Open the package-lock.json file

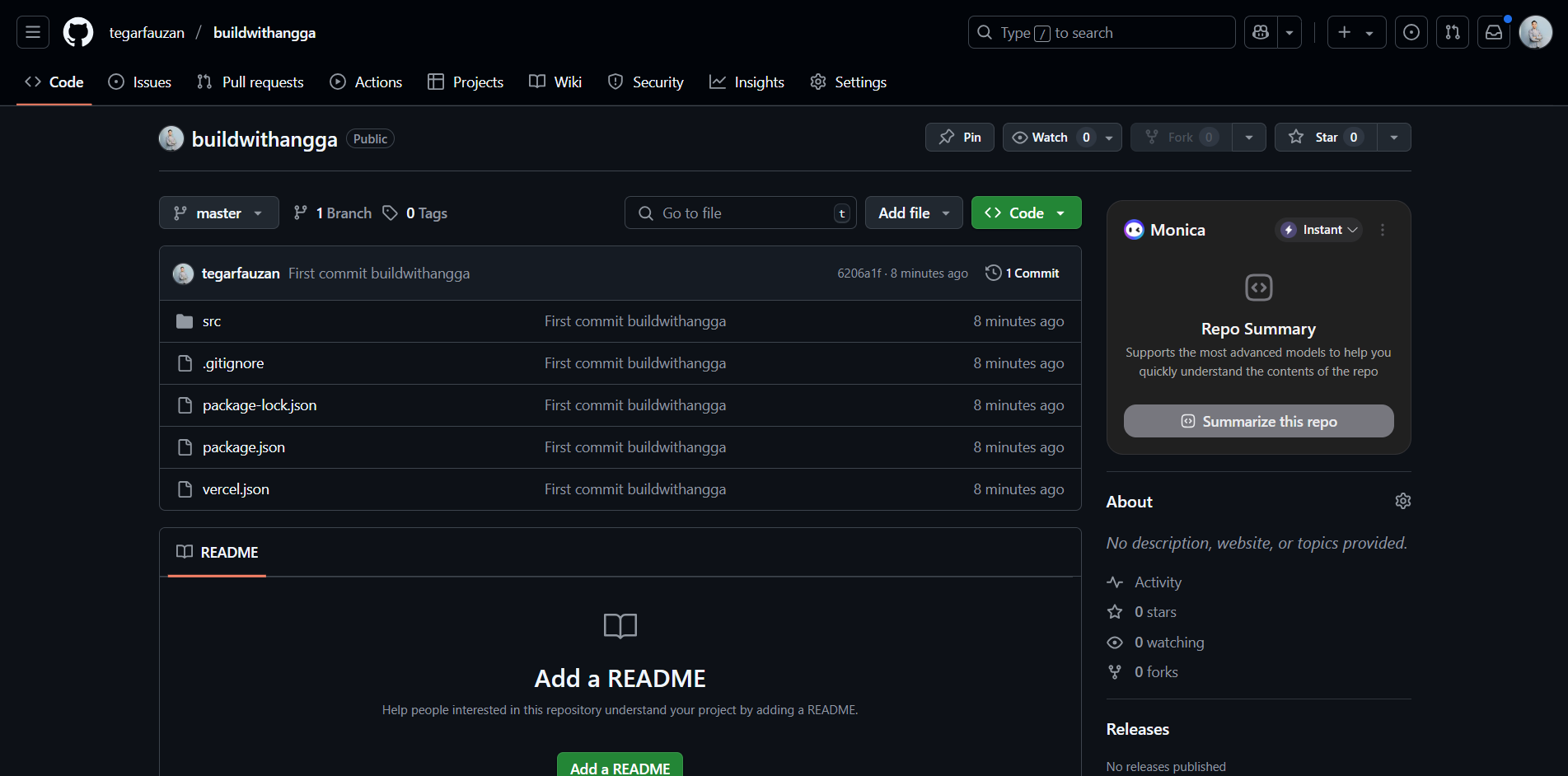tap(260, 405)
